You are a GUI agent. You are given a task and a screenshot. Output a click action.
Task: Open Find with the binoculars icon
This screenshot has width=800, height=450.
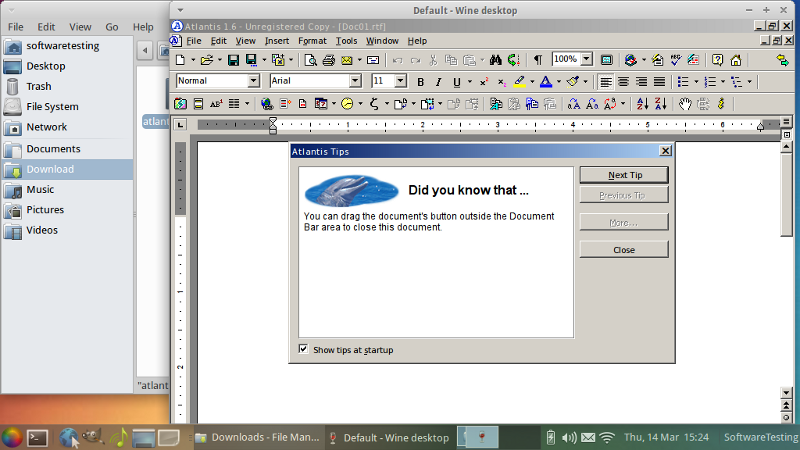click(x=495, y=60)
